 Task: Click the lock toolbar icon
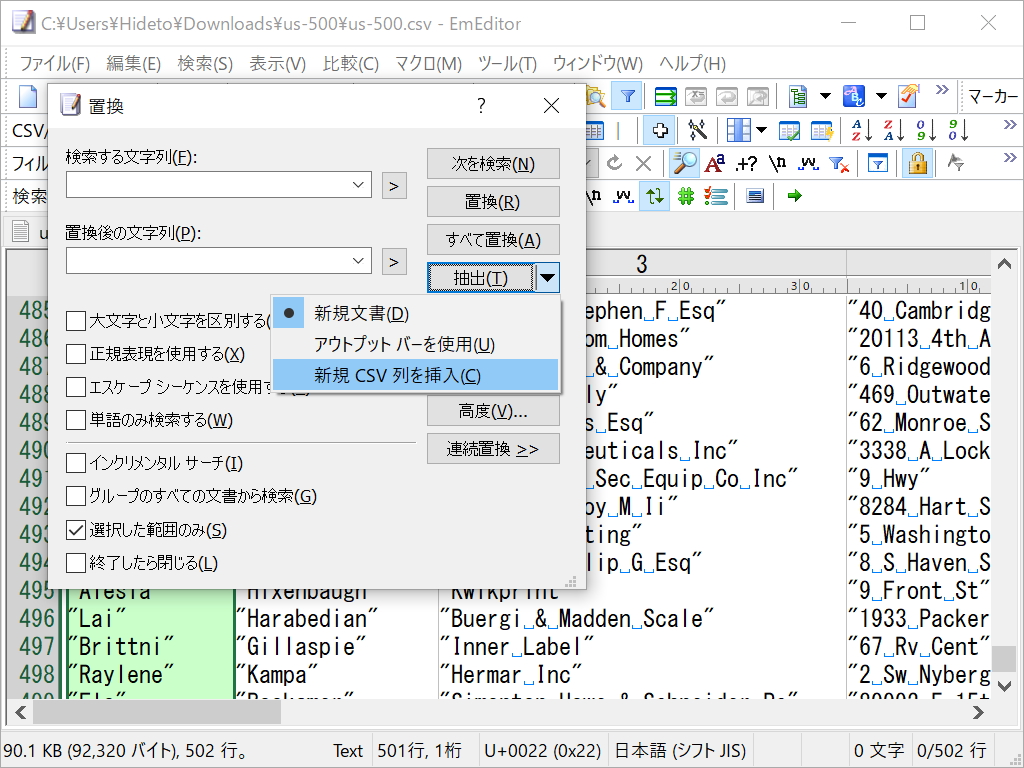pos(918,163)
